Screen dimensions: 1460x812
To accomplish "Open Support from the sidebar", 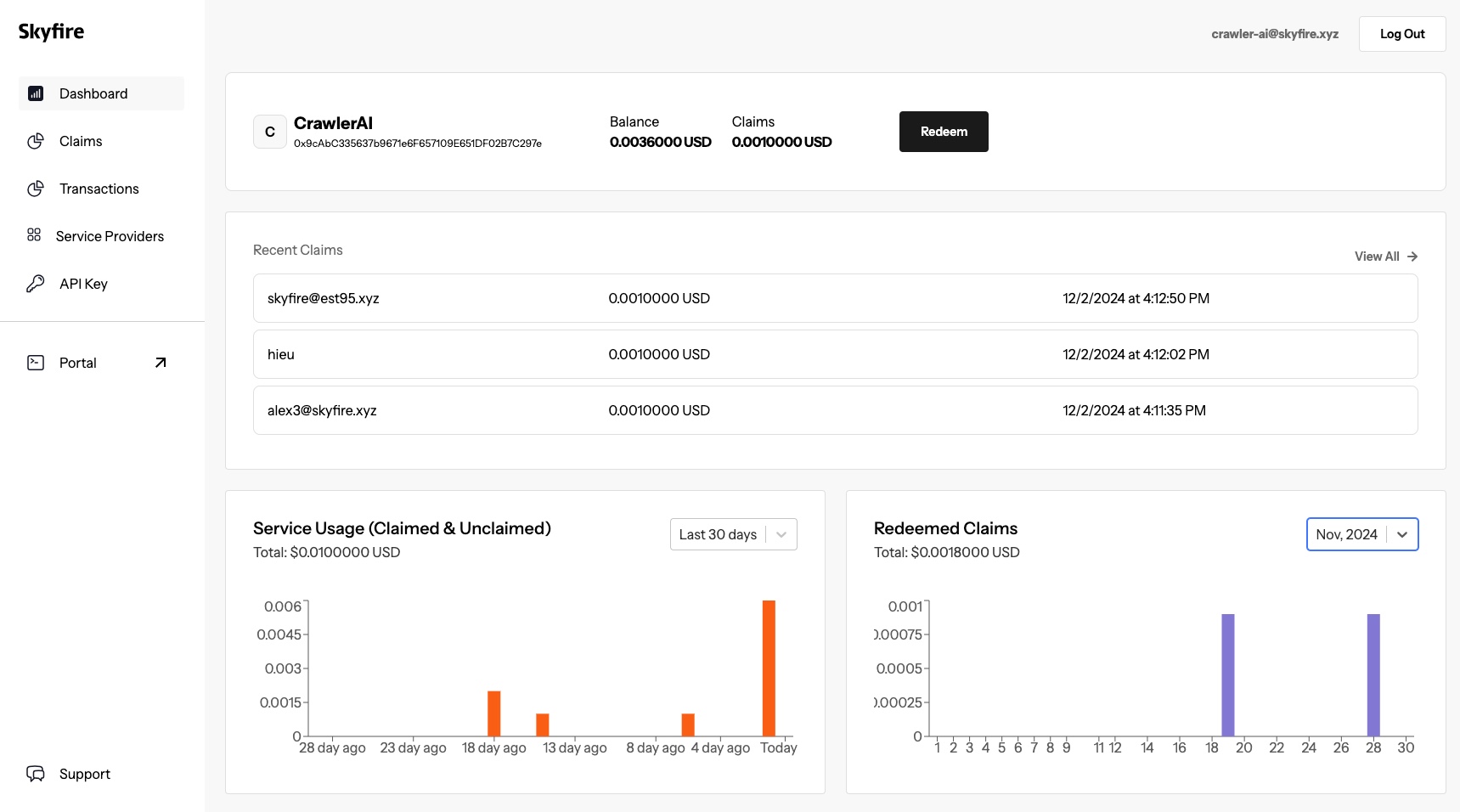I will (101, 774).
